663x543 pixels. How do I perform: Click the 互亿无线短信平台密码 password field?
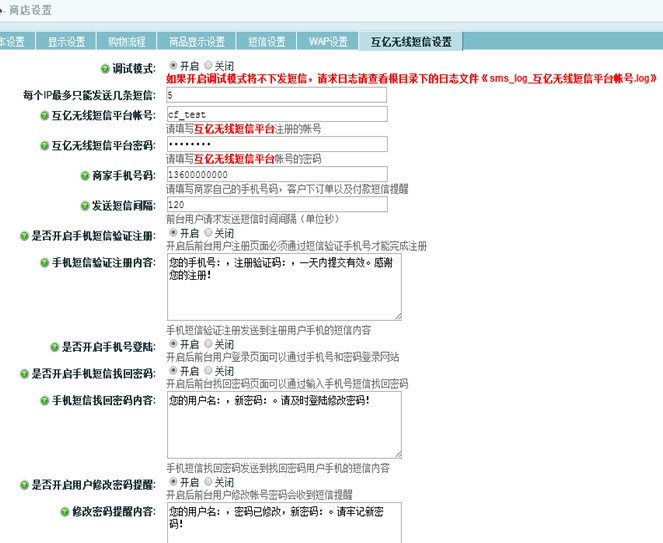277,144
